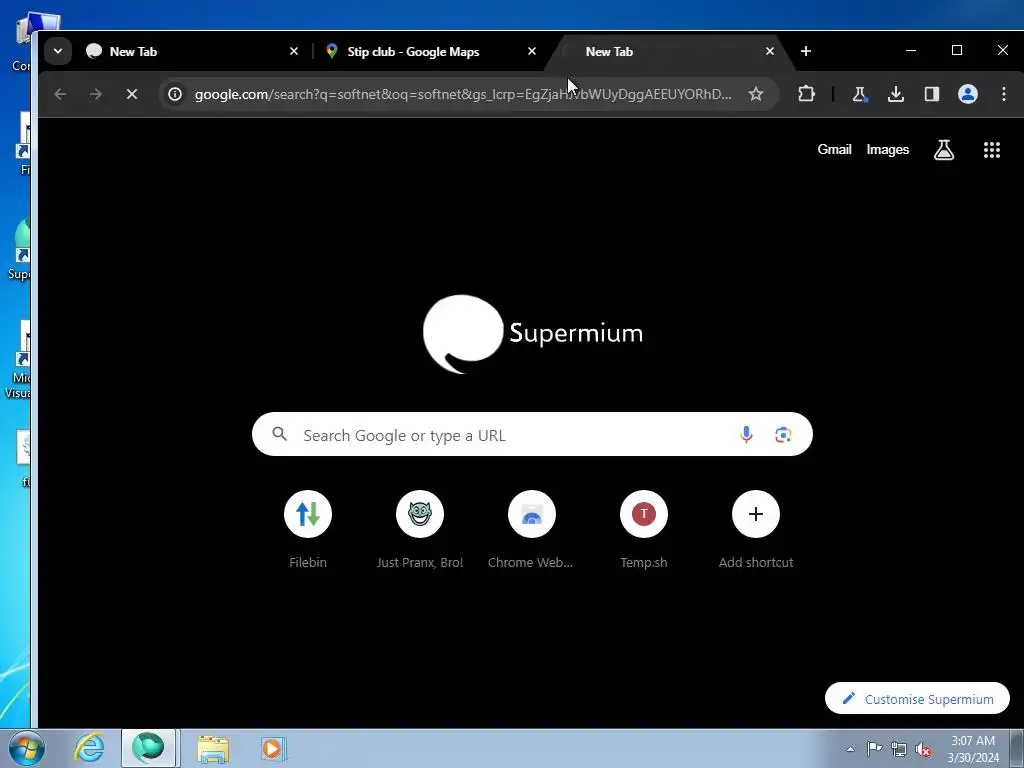View site information icon
Viewport: 1024px width, 768px height.
pos(175,94)
